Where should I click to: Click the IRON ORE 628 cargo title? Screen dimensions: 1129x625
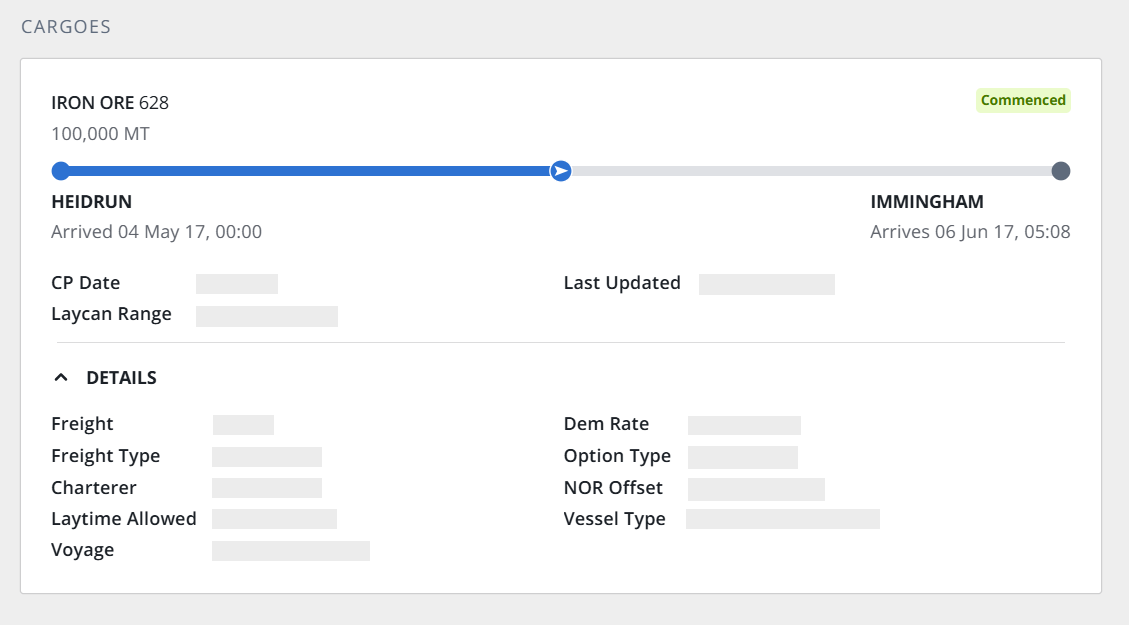[110, 103]
